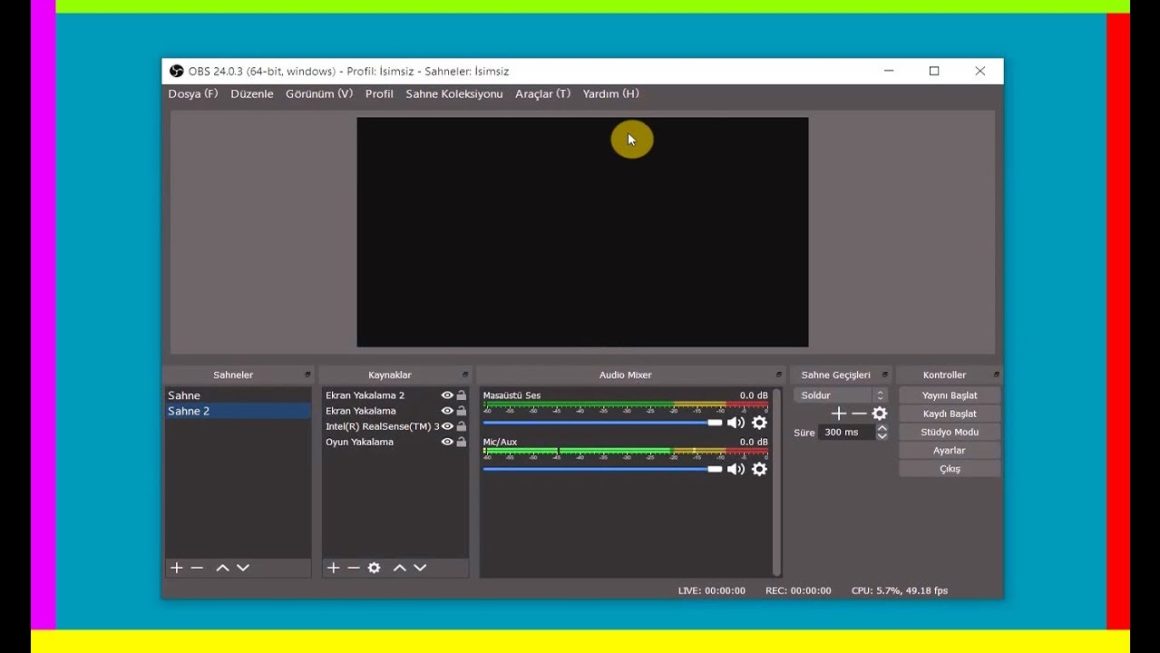
Task: Enable Stüdyo Modu
Action: [x=949, y=433]
